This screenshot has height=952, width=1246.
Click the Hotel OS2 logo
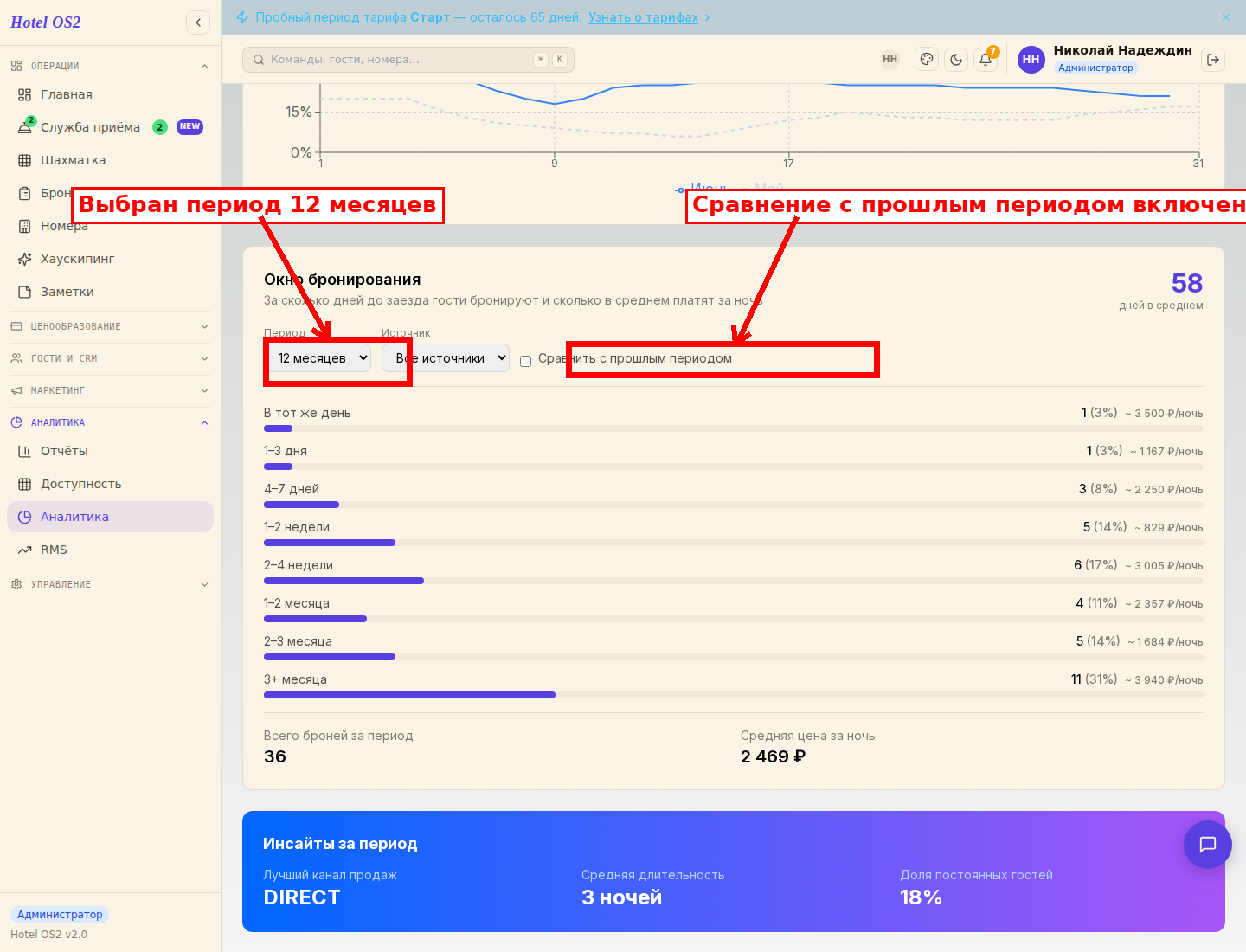pyautogui.click(x=46, y=23)
